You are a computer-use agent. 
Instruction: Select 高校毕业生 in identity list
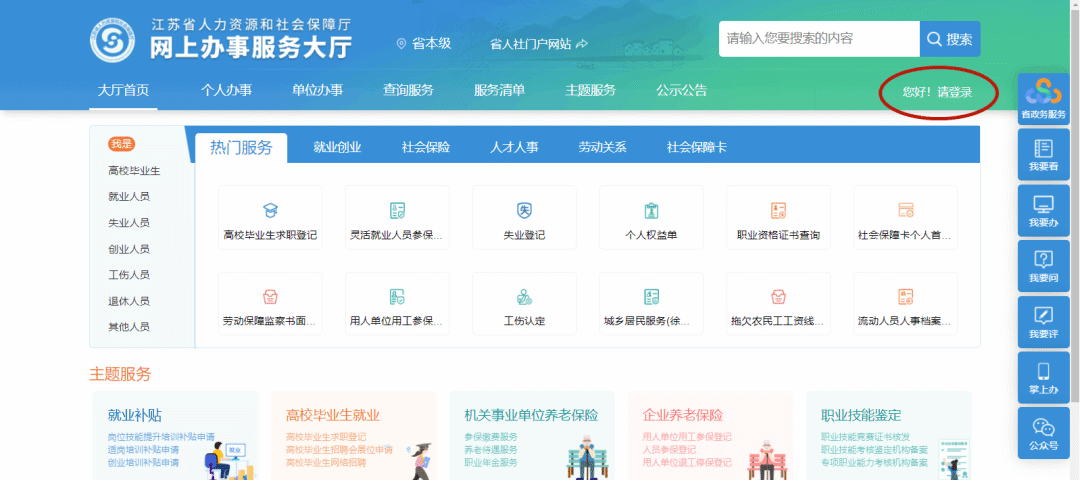click(x=134, y=171)
